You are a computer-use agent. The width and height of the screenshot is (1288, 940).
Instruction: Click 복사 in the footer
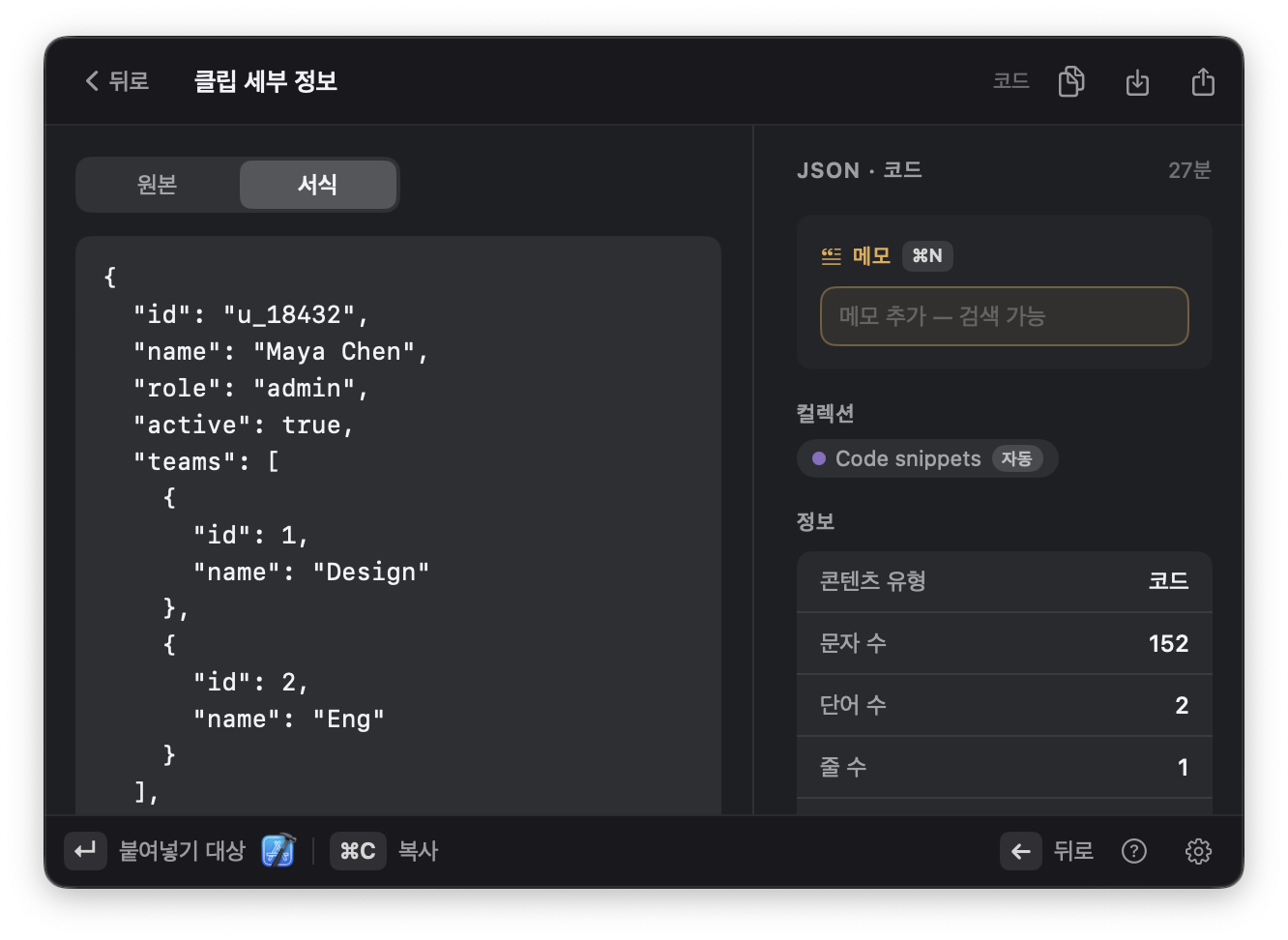419,851
